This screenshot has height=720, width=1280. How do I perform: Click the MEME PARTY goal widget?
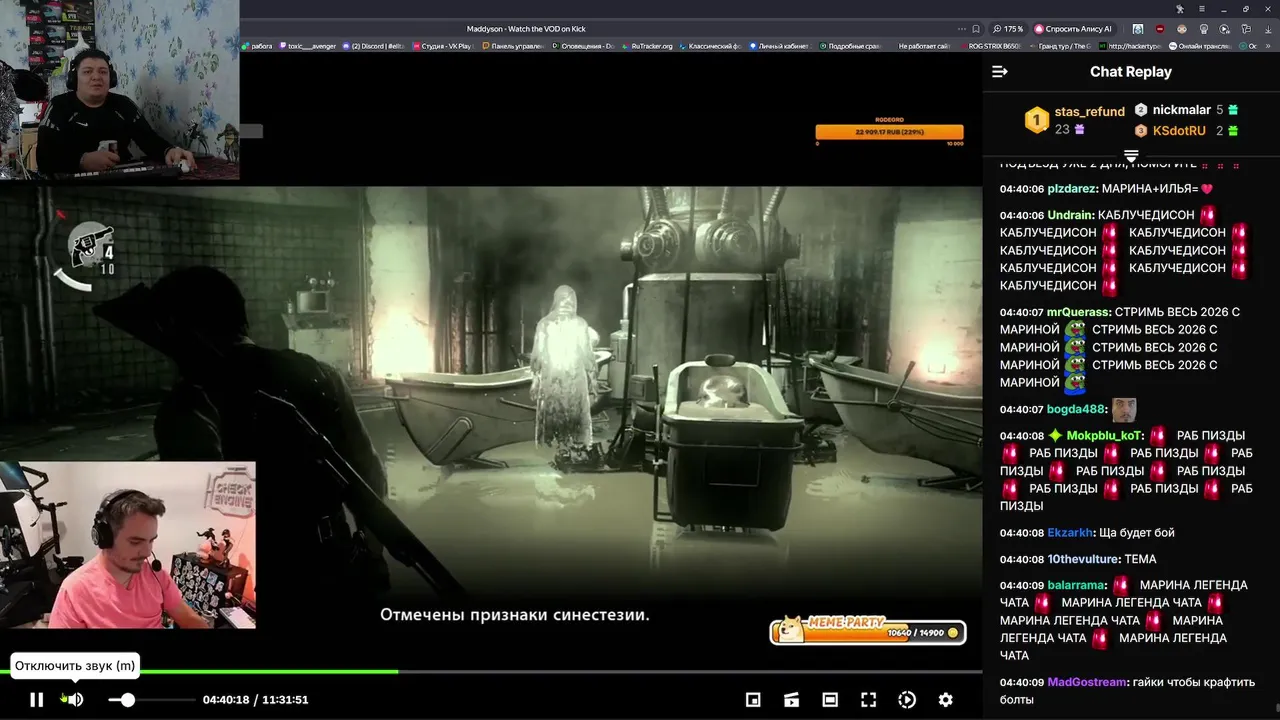click(868, 629)
